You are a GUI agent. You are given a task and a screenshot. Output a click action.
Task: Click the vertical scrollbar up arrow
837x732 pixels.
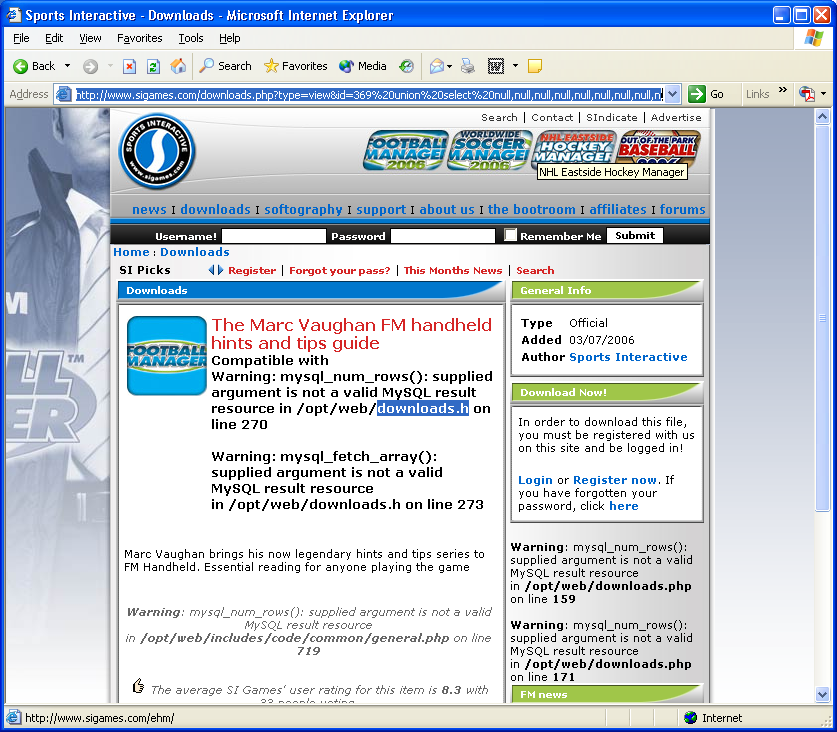(x=823, y=116)
